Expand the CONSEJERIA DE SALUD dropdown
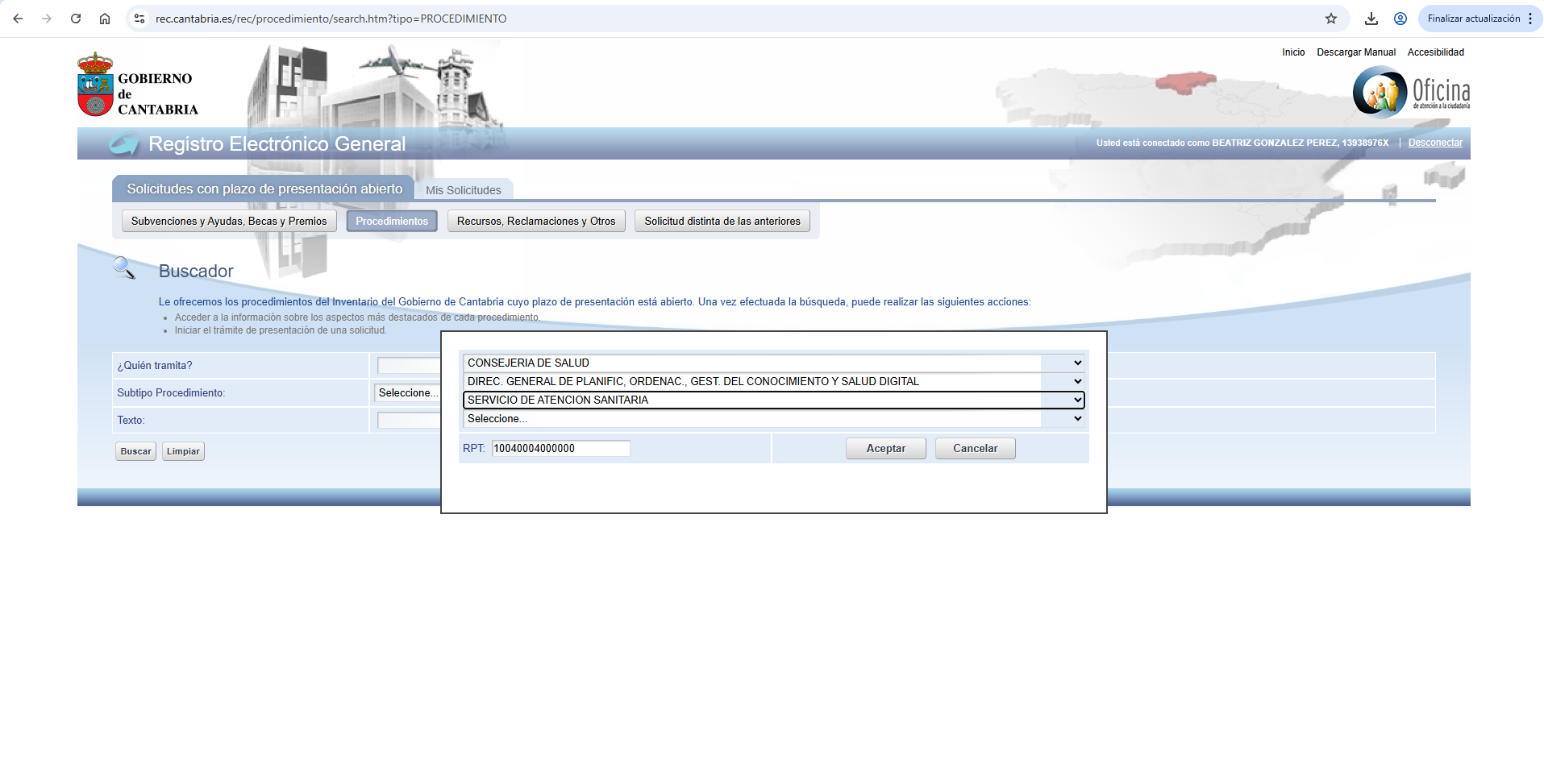 click(773, 363)
